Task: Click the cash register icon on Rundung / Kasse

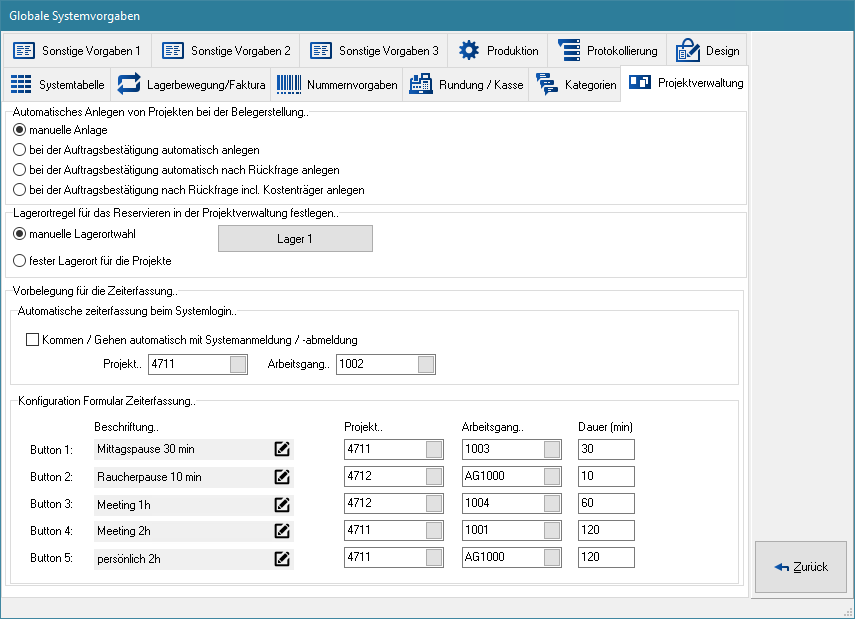Action: tap(420, 84)
